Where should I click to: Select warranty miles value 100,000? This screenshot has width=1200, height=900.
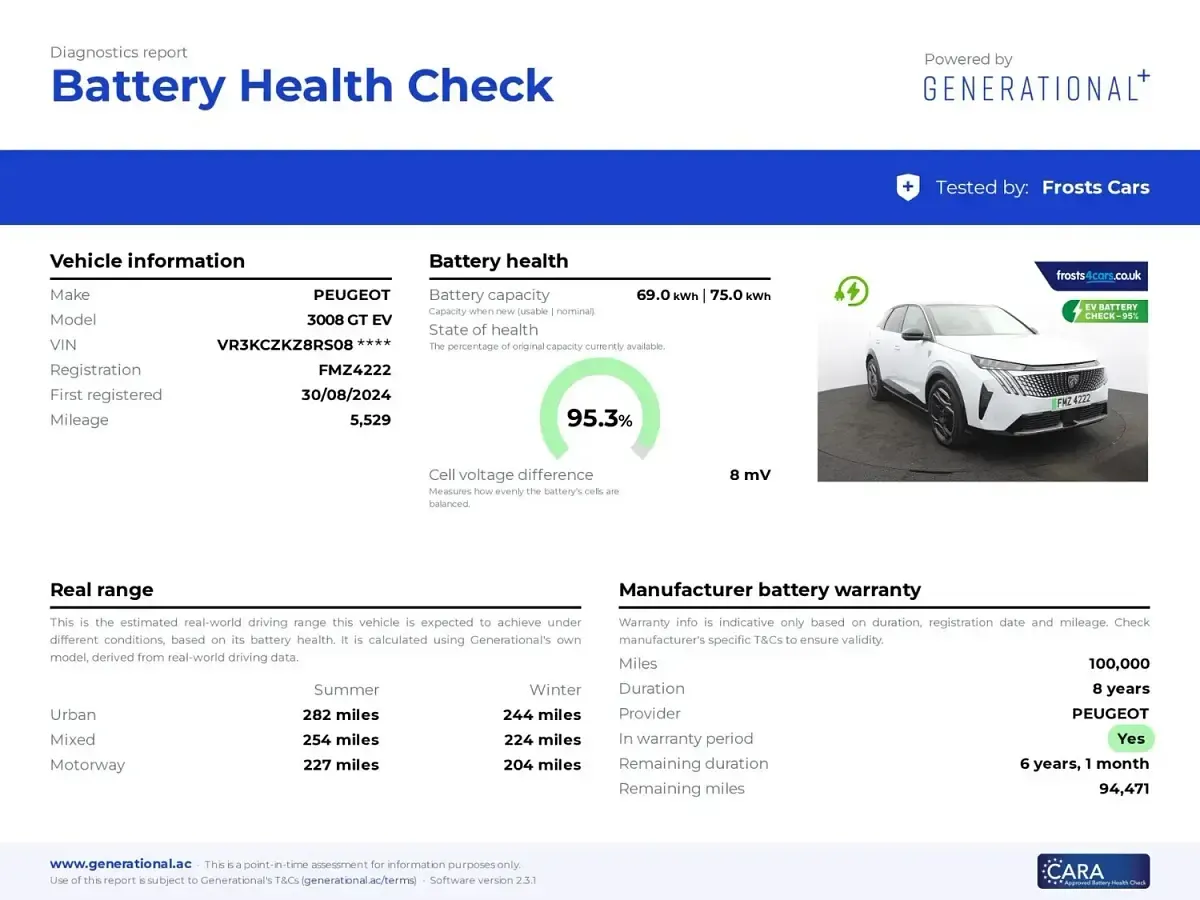(x=1119, y=664)
